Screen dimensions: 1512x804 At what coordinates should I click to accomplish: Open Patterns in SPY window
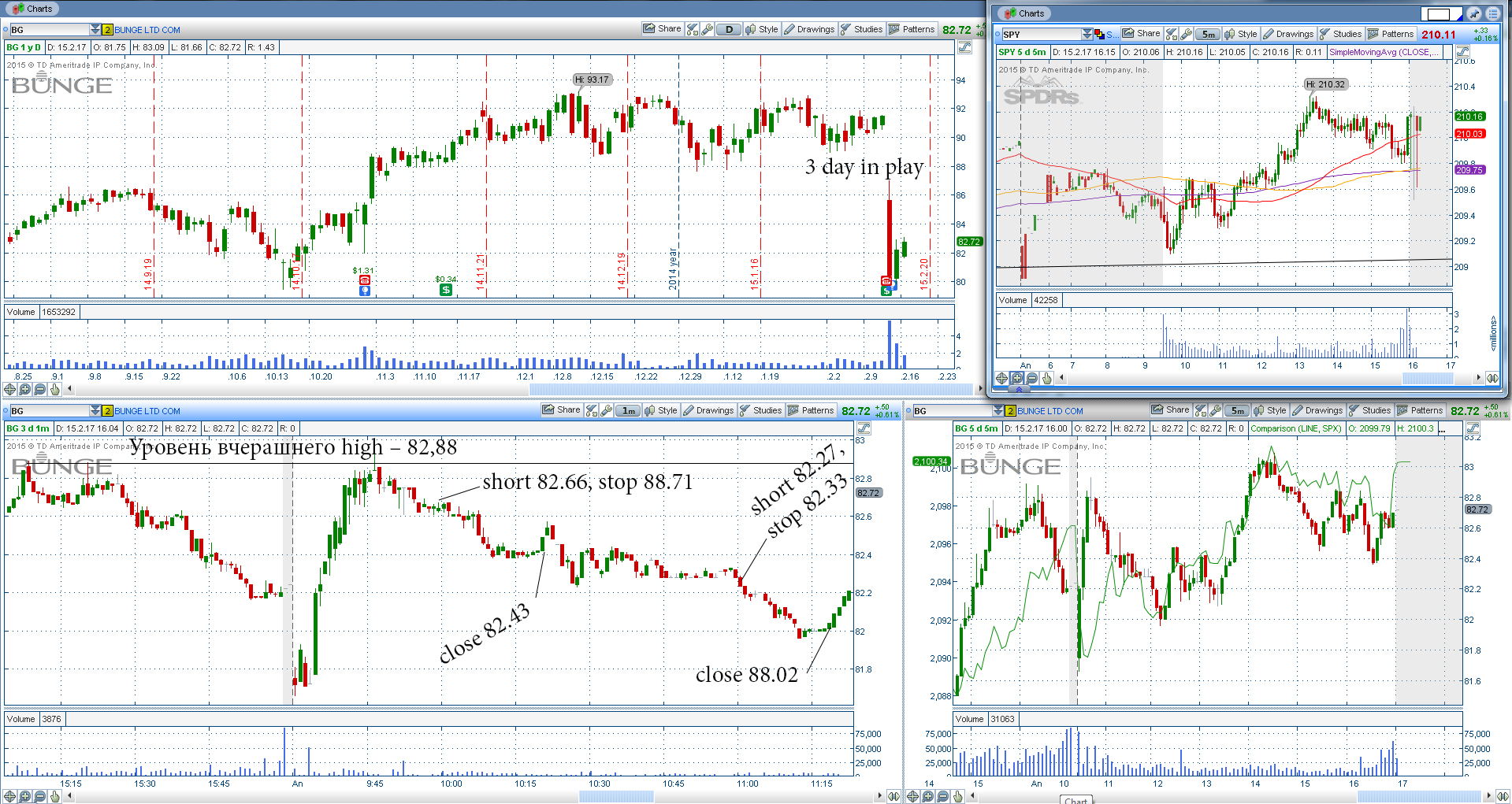click(1391, 34)
